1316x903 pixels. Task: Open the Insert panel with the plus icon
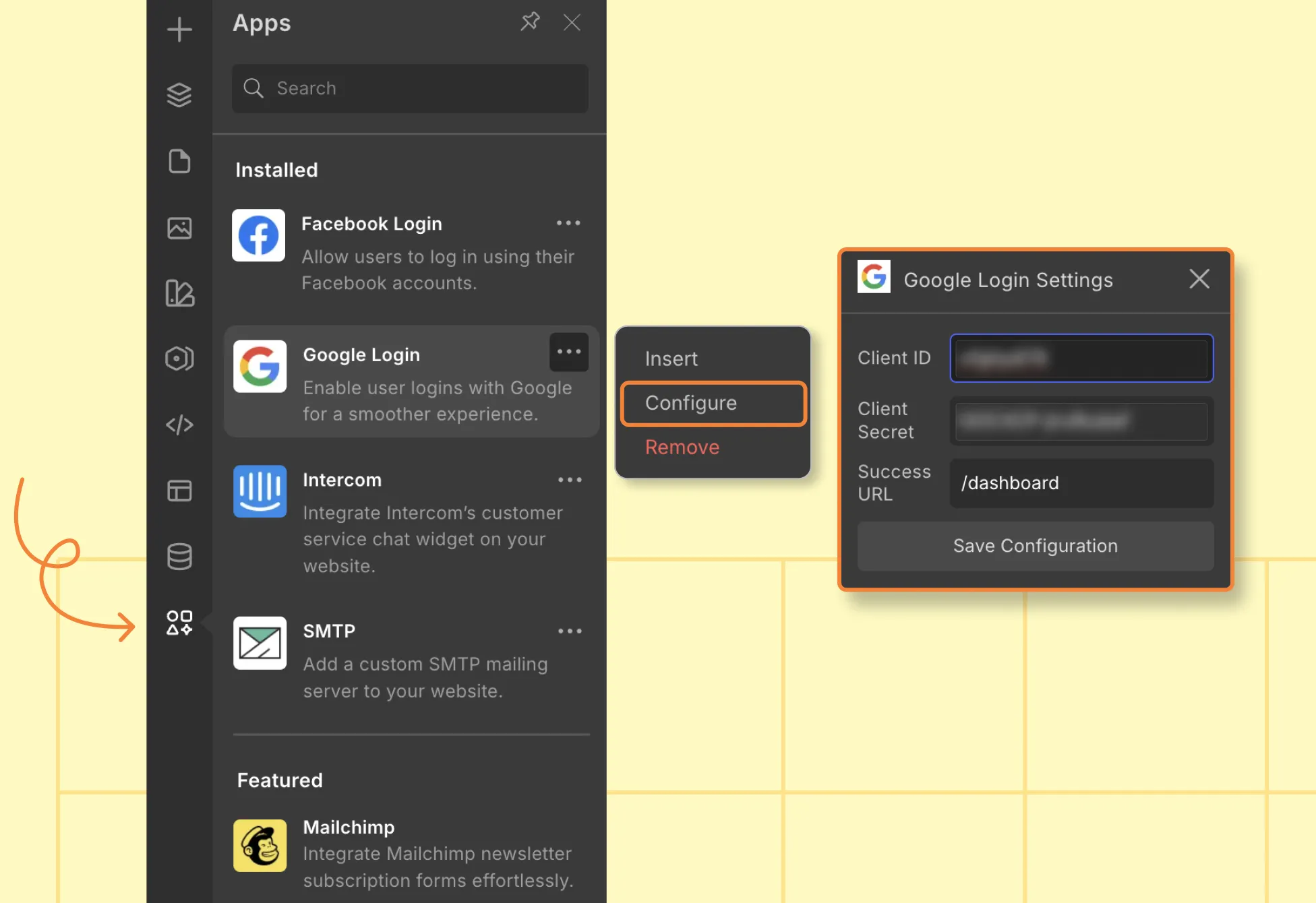[x=179, y=28]
